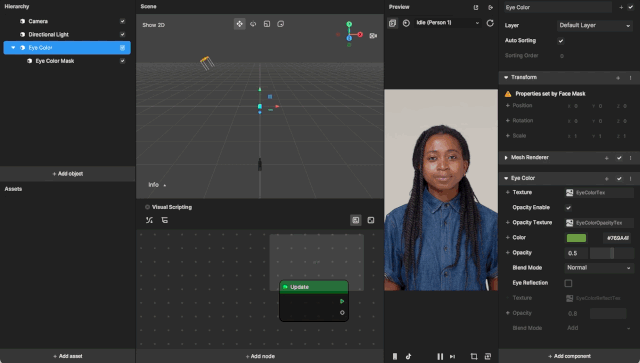Click the play-circle icon beside Idle dropdown
This screenshot has height=363, width=640.
point(406,23)
